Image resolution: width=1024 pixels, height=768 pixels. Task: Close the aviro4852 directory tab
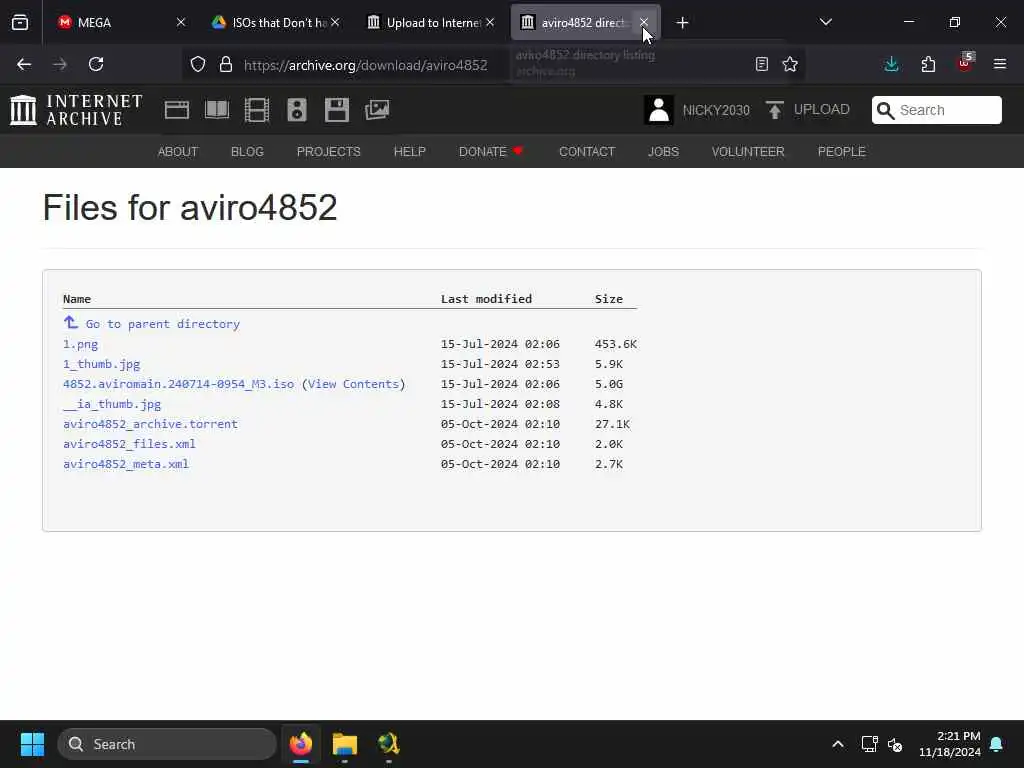644,22
